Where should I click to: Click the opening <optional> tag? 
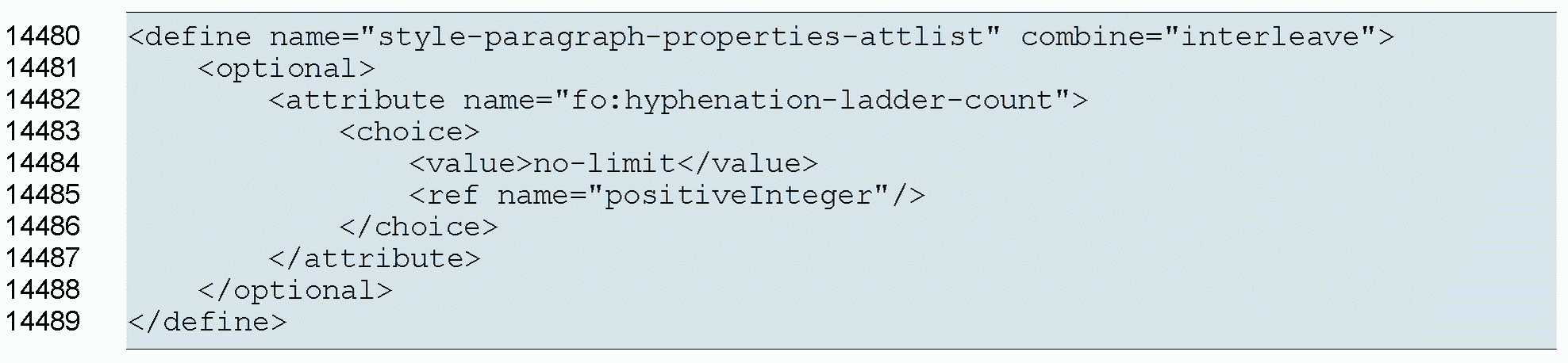click(x=286, y=68)
